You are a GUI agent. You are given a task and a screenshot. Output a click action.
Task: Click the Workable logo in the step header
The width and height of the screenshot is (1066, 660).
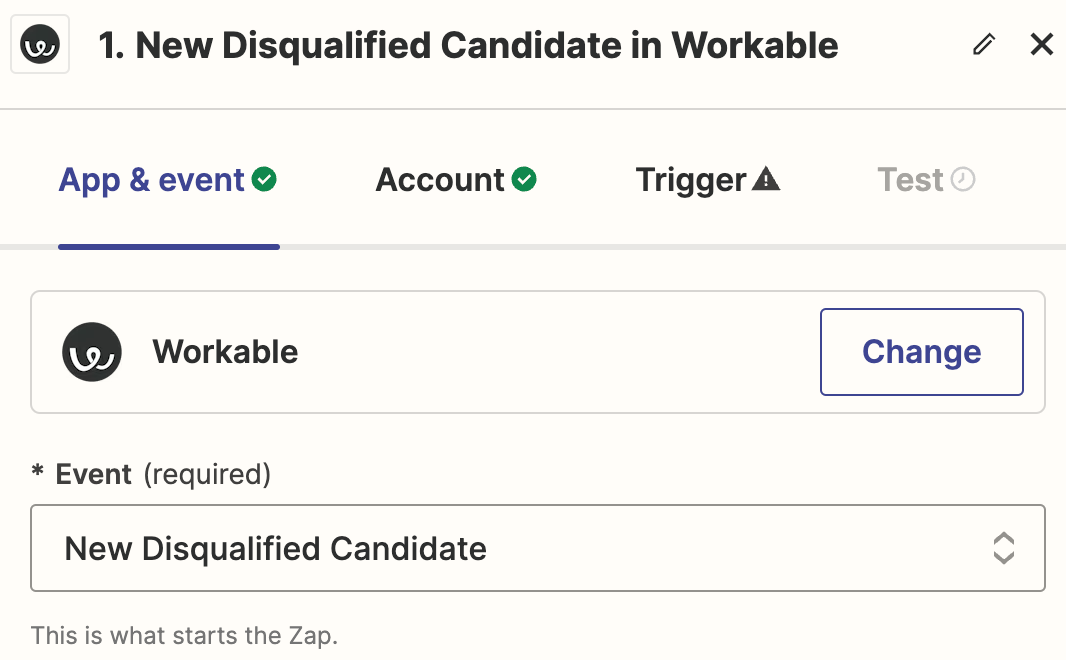pos(40,45)
